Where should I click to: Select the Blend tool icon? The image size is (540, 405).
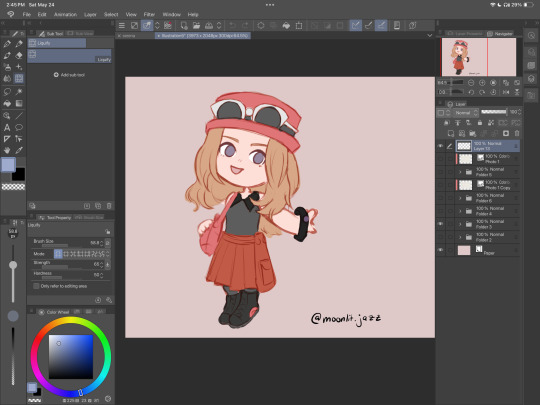click(7, 79)
